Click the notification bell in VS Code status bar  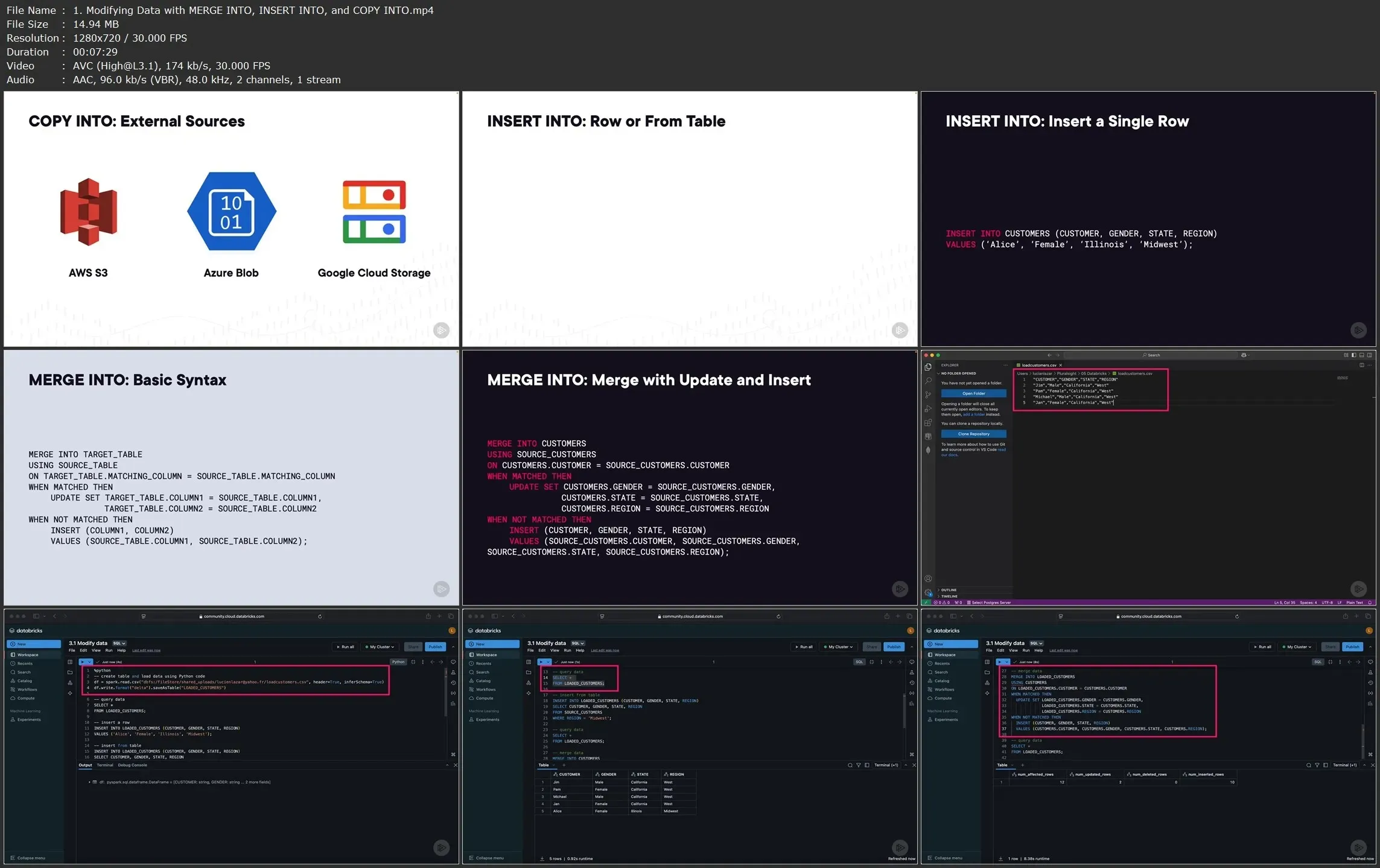1370,603
